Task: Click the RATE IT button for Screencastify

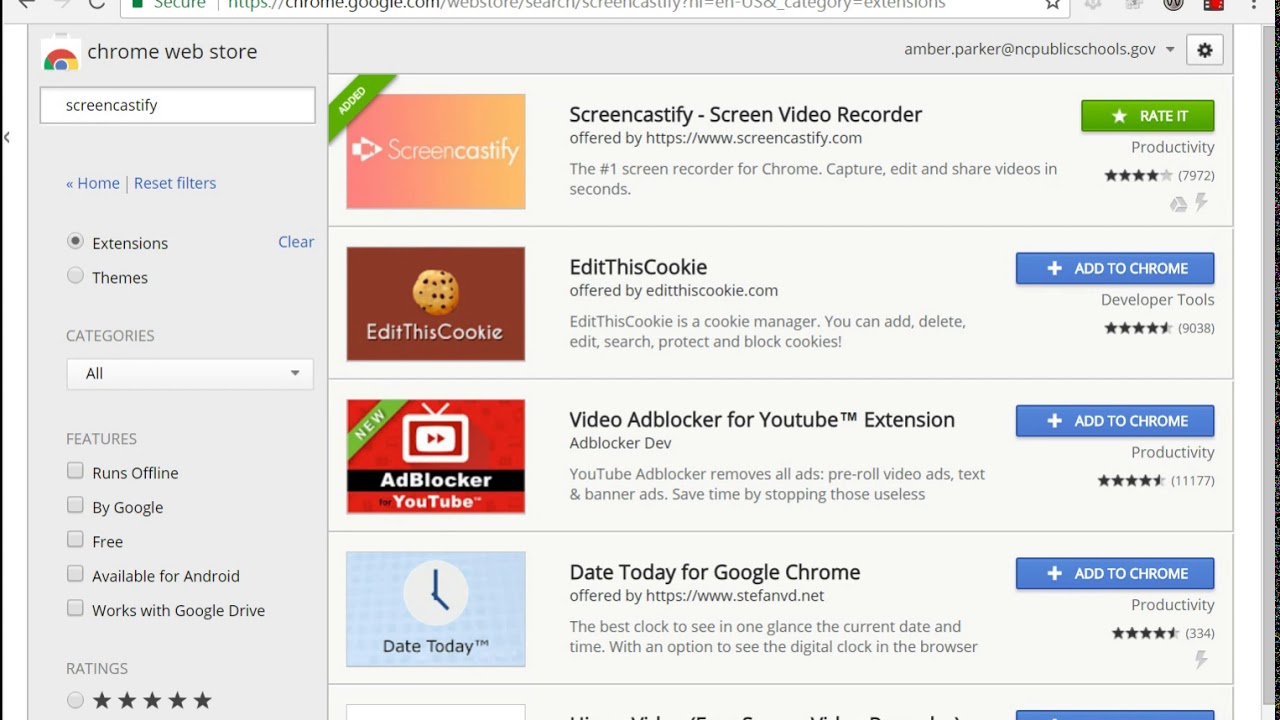Action: [x=1147, y=116]
